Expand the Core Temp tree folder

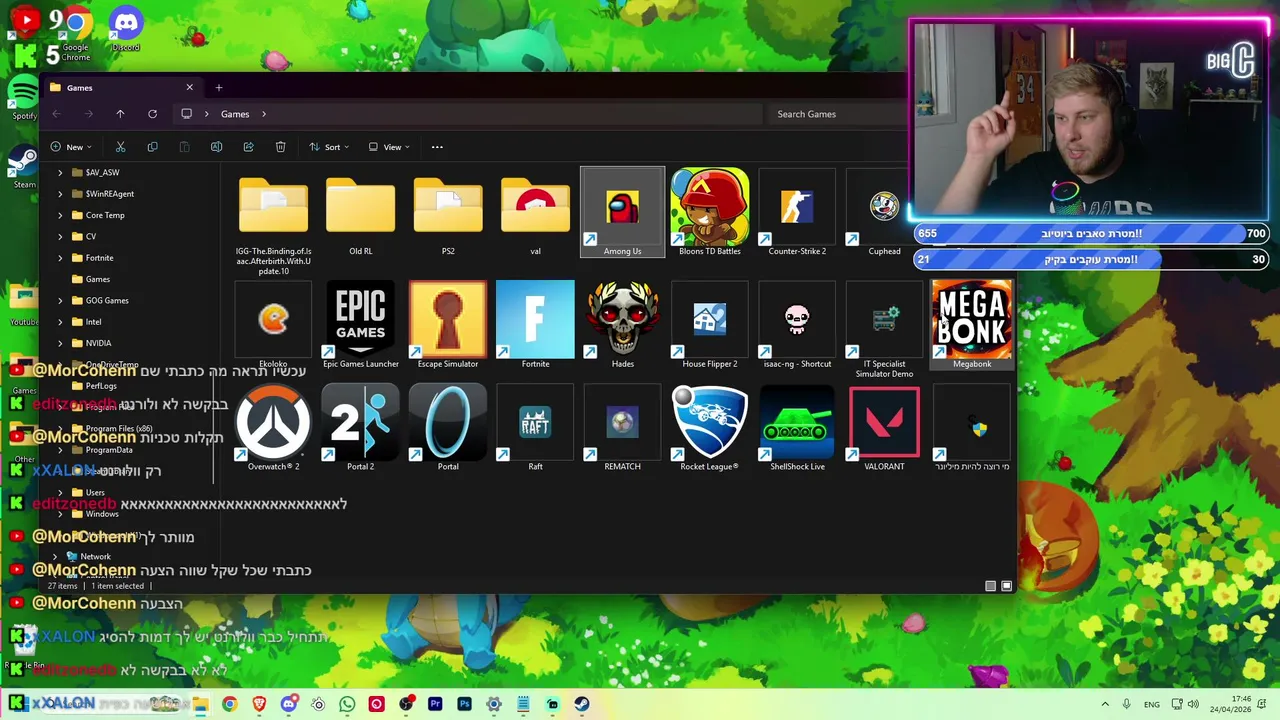tap(60, 215)
